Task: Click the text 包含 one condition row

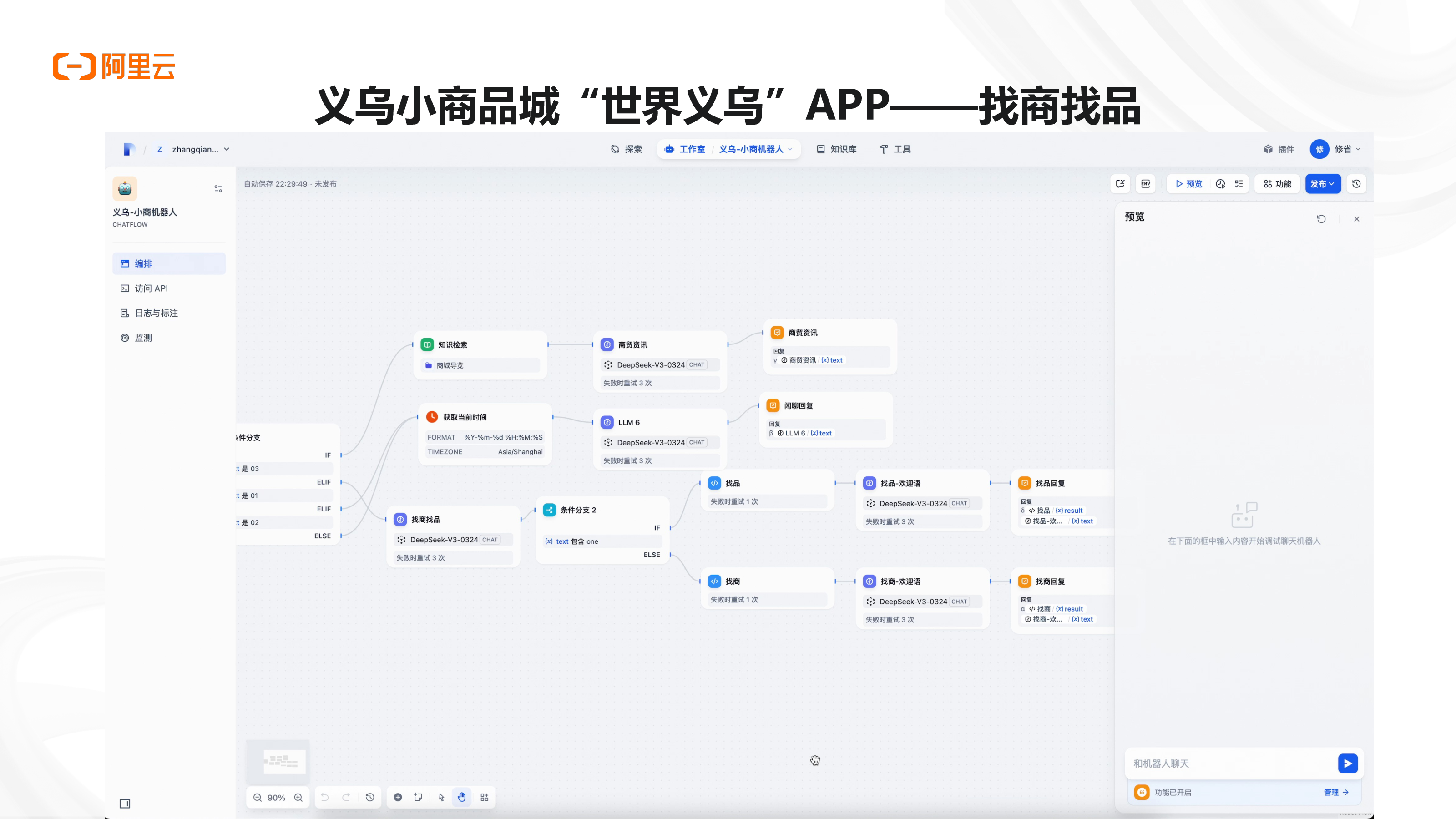Action: [602, 541]
